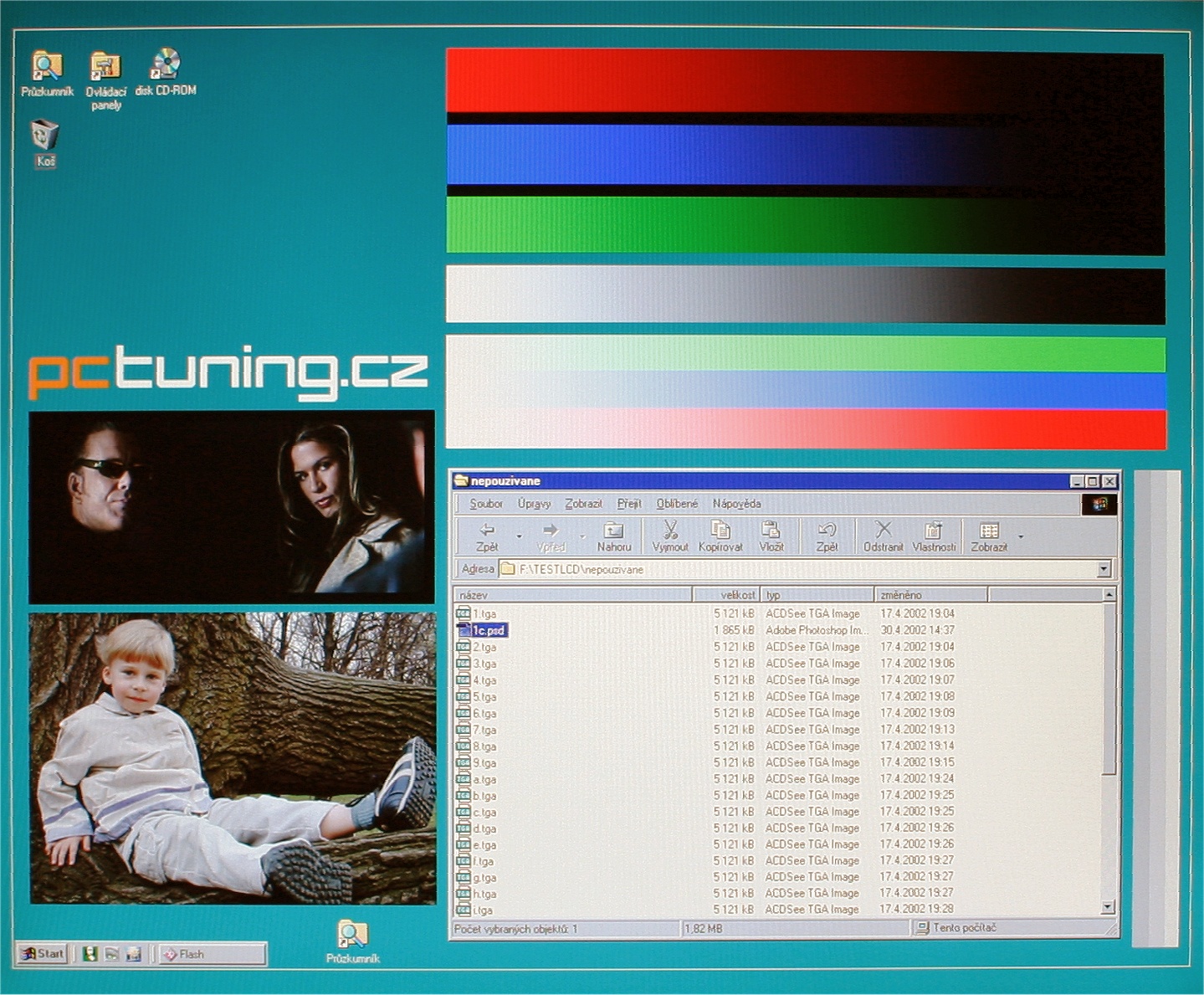
Task: Click the file icon of 2.tga
Action: pyautogui.click(x=464, y=647)
